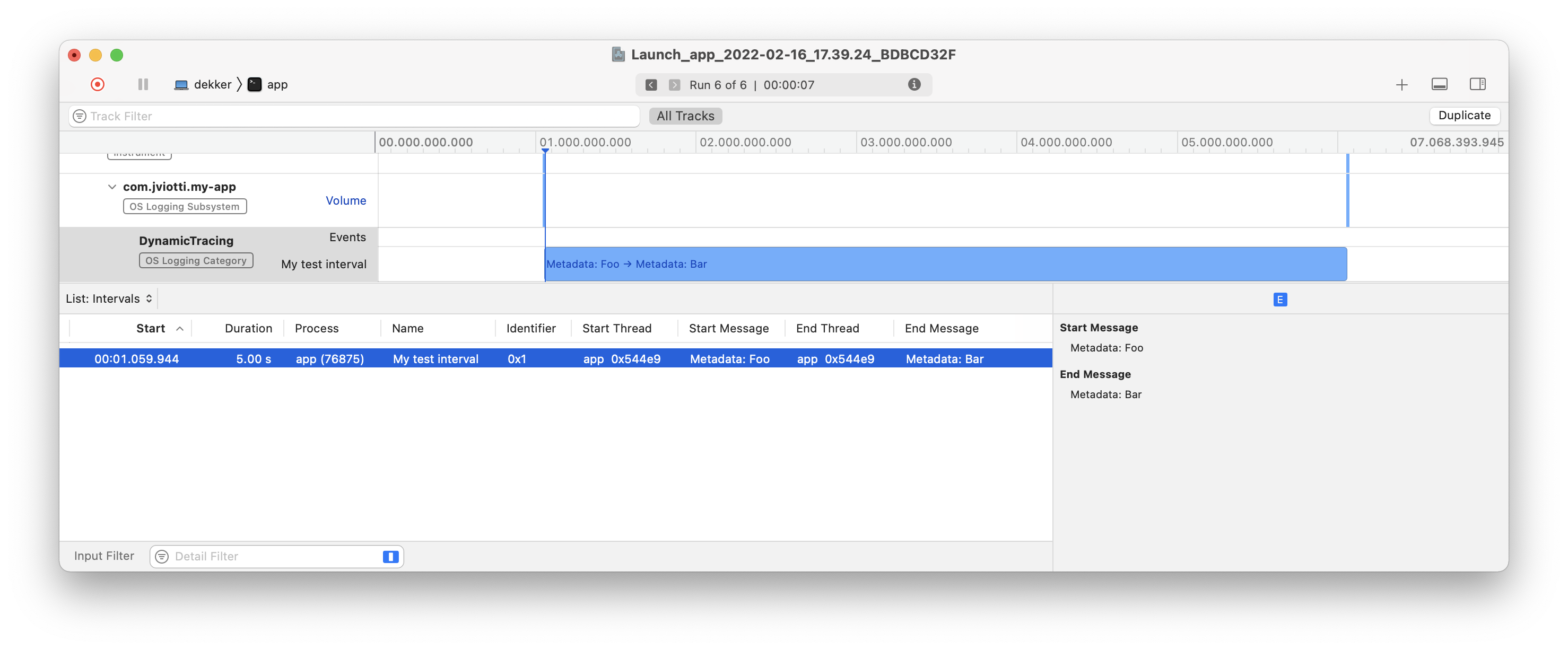Click the add track button

tap(1401, 84)
